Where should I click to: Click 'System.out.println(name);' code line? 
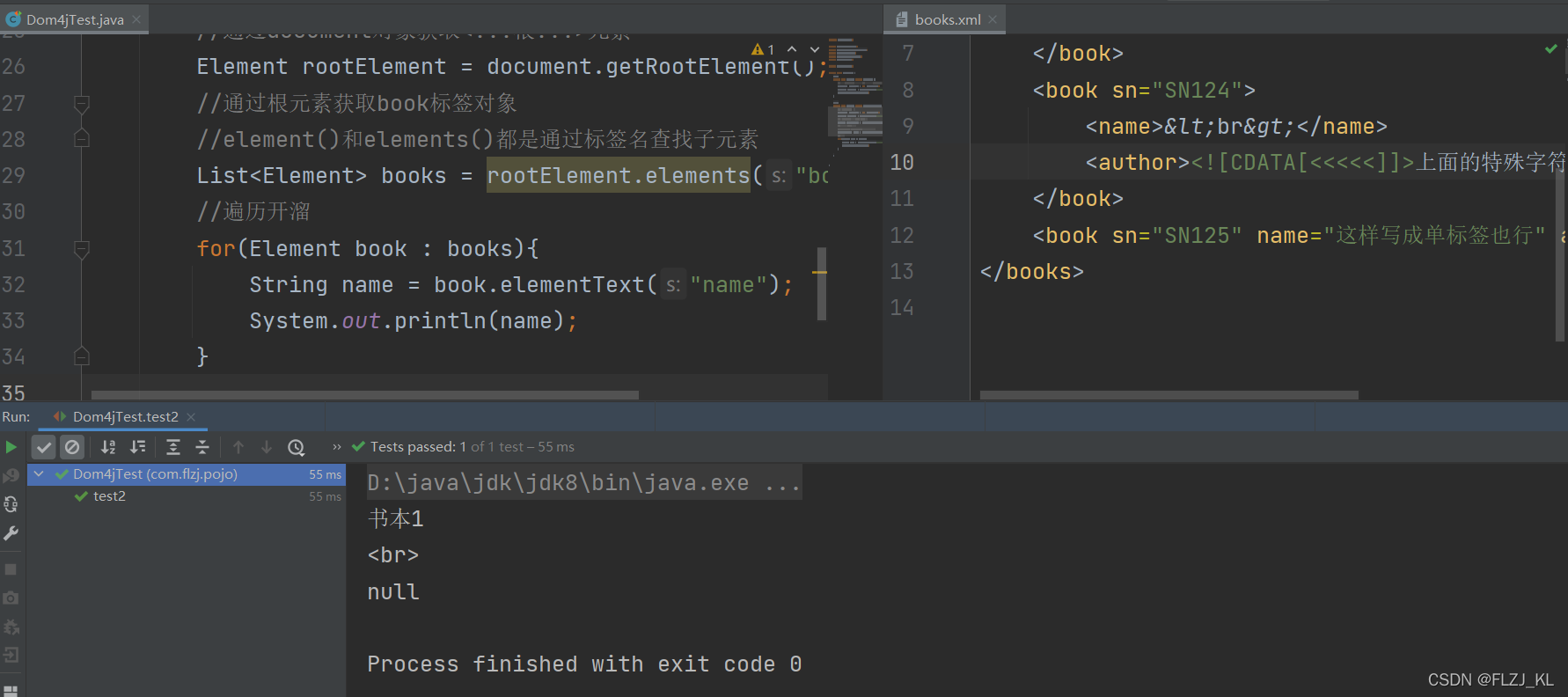point(413,320)
